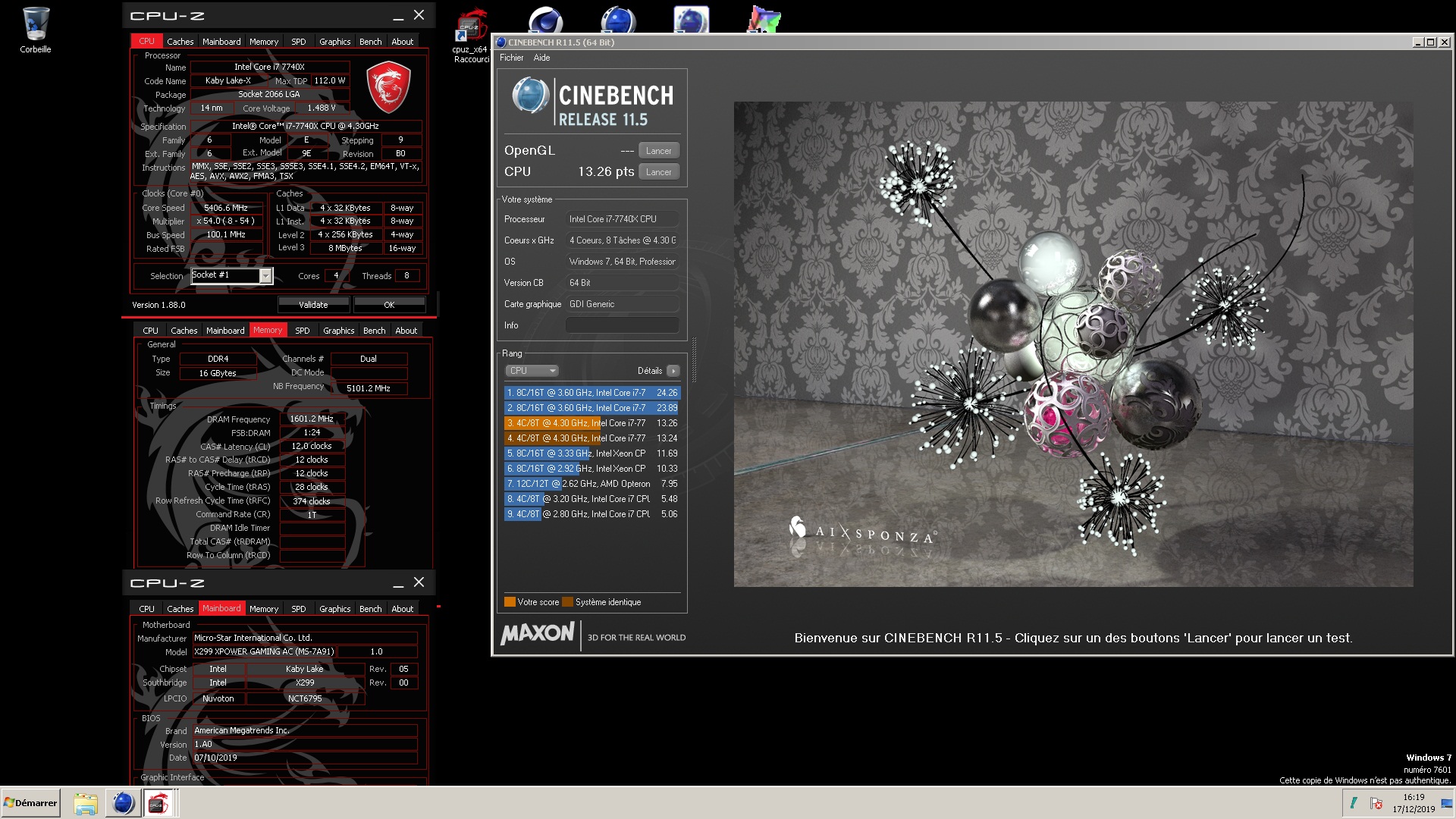
Task: Select the Graphics tab in Memory CPU-Z window
Action: click(338, 331)
